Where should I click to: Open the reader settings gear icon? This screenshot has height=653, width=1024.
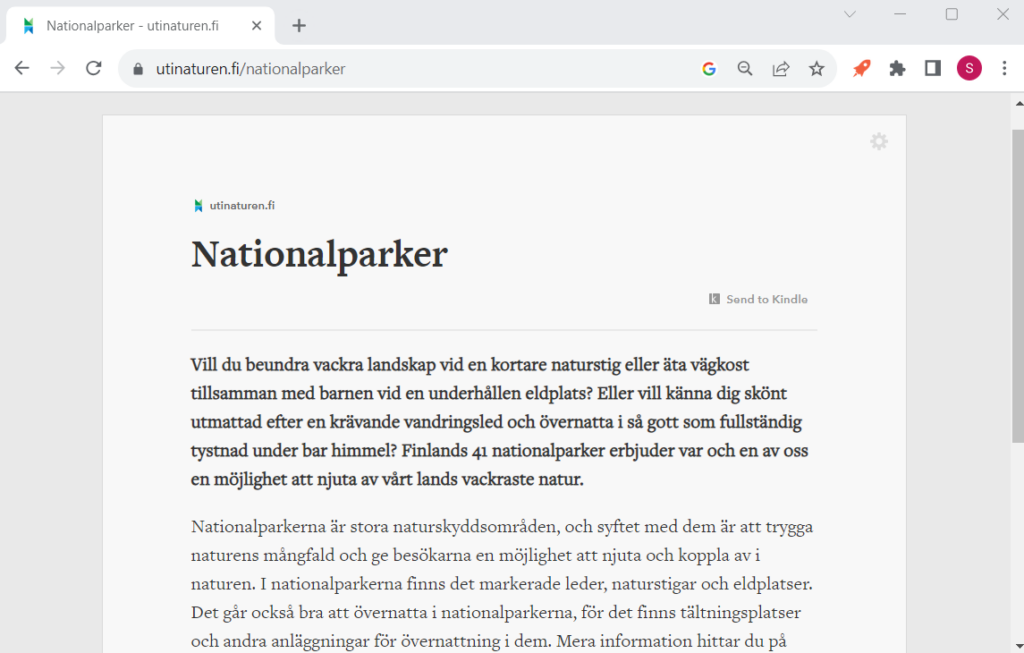point(879,141)
